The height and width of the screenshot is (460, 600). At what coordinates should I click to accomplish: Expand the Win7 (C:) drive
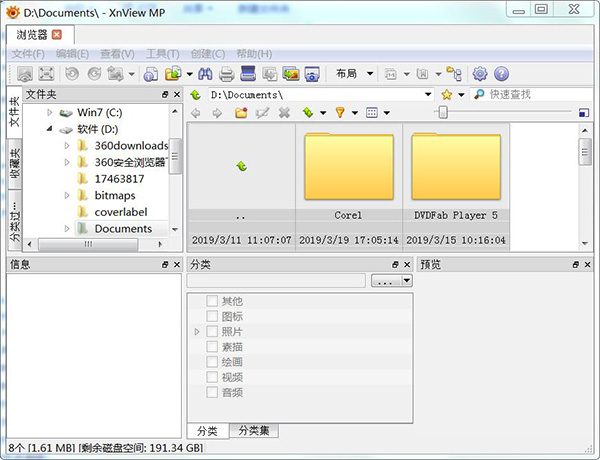49,113
